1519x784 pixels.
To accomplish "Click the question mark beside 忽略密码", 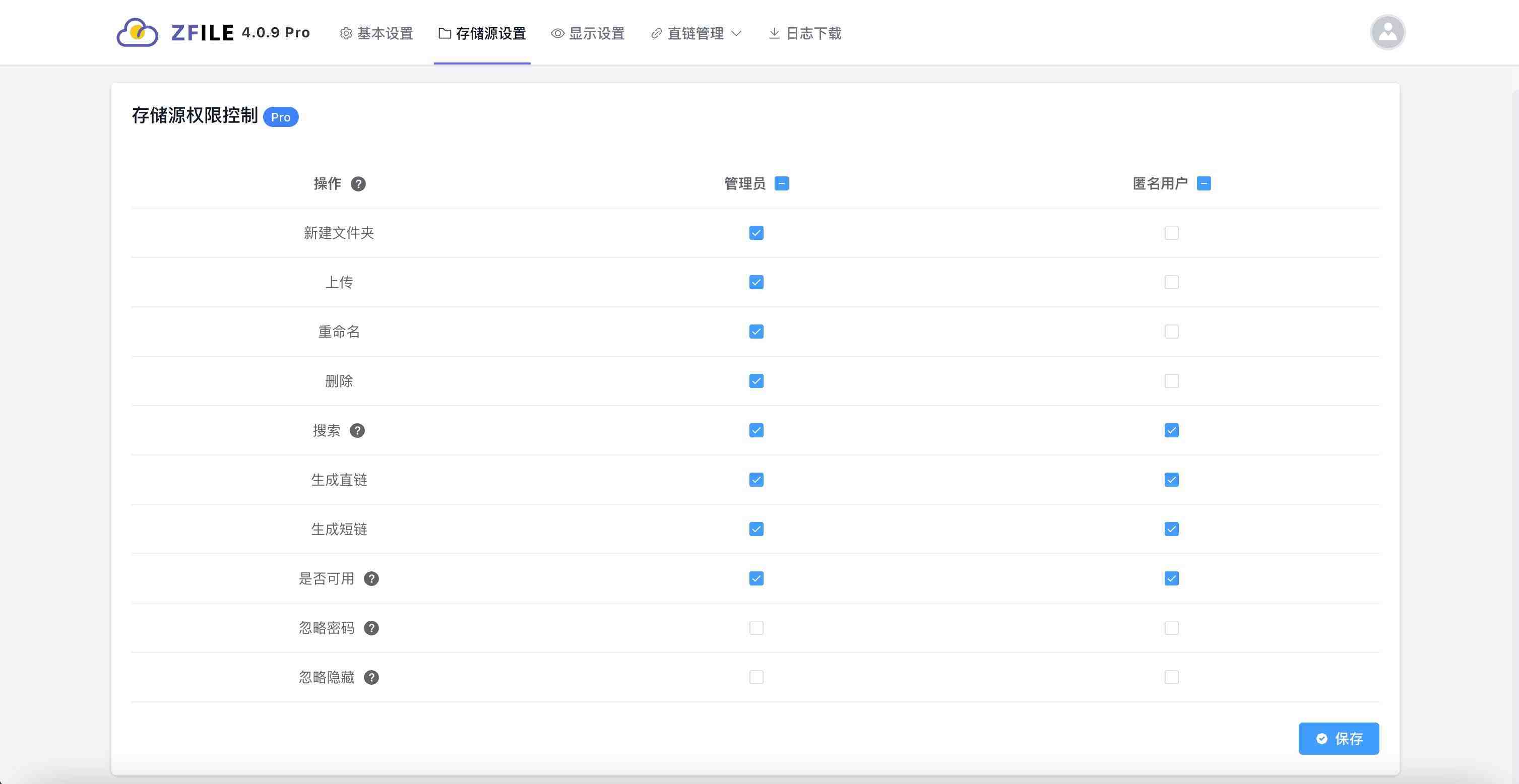I will point(371,628).
